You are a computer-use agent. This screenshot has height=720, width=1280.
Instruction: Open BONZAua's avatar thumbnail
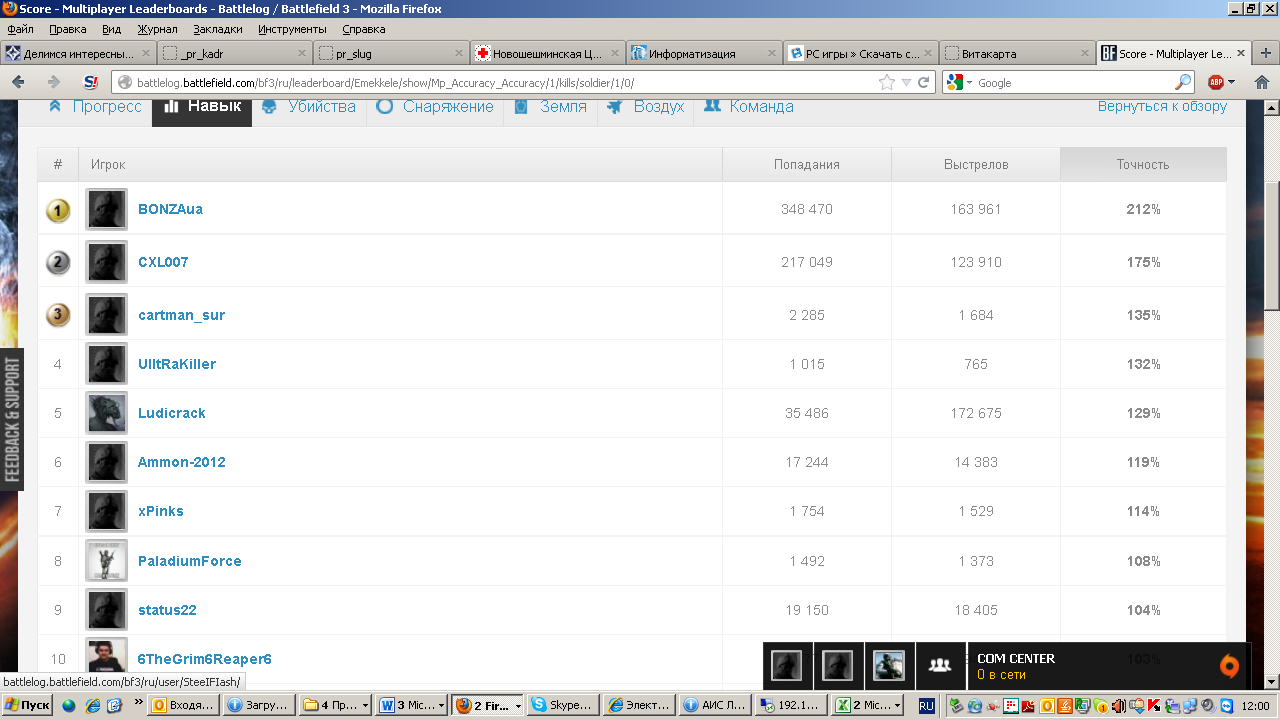click(x=106, y=210)
